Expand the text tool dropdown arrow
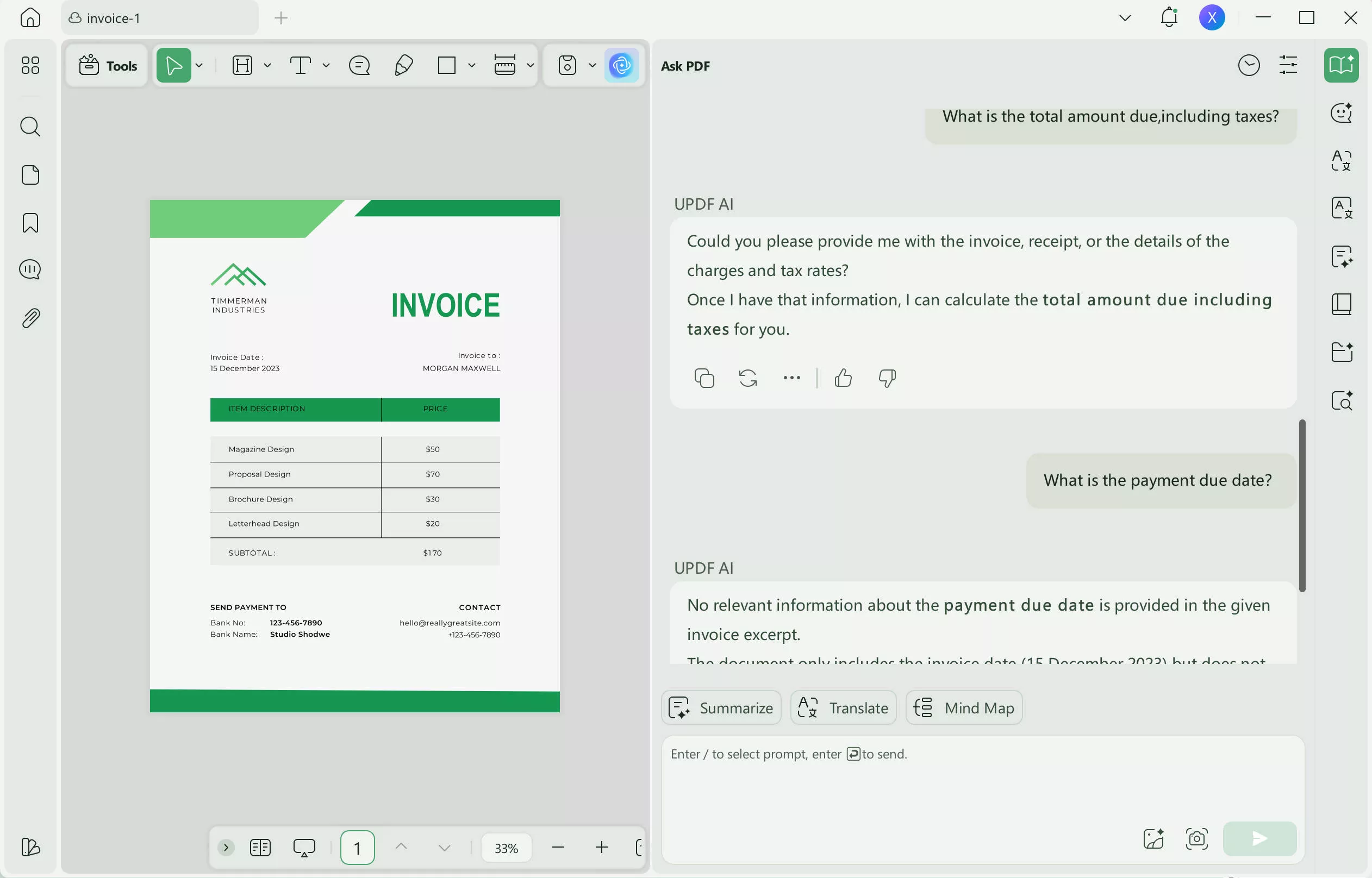The image size is (1372, 878). click(x=326, y=66)
